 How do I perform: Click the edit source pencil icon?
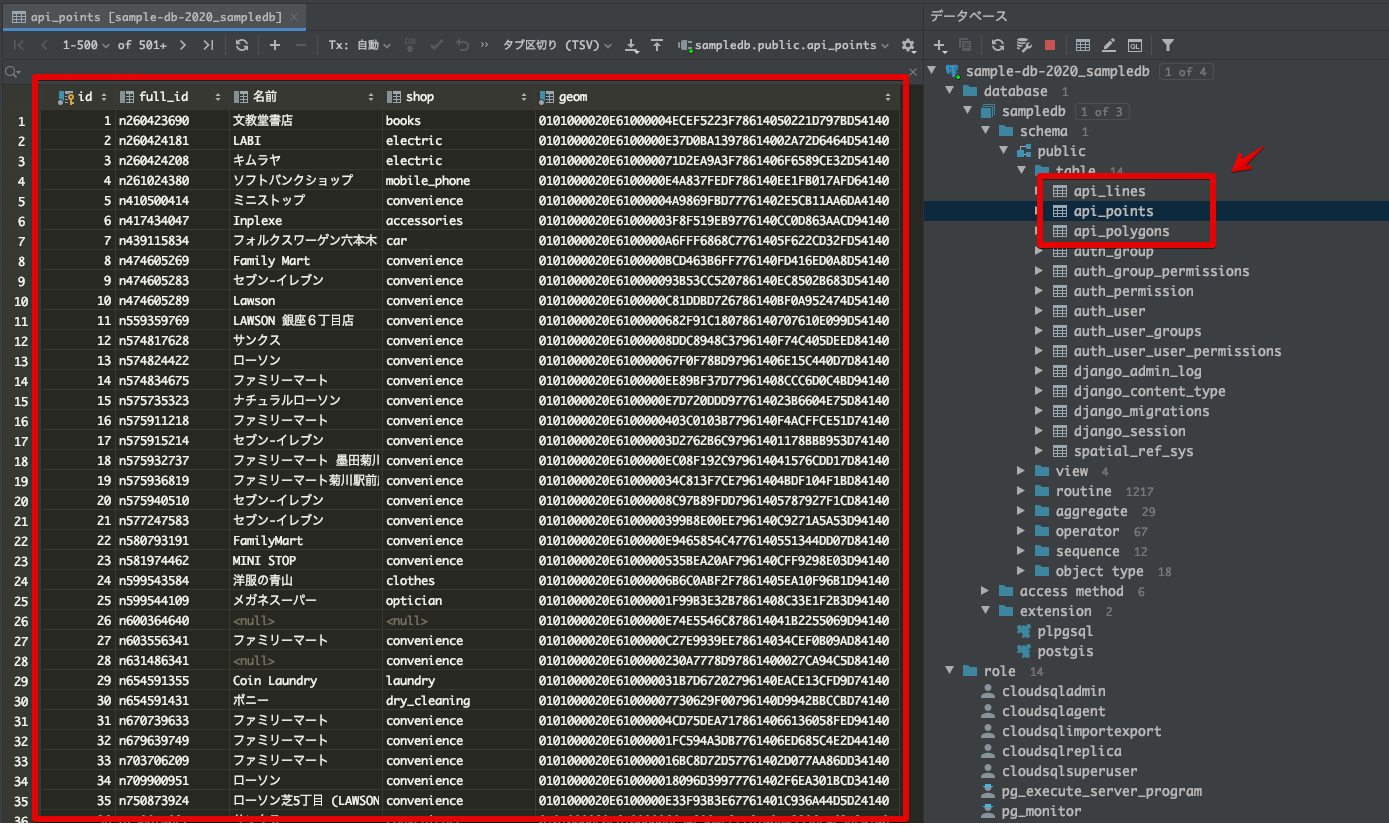[x=1109, y=45]
